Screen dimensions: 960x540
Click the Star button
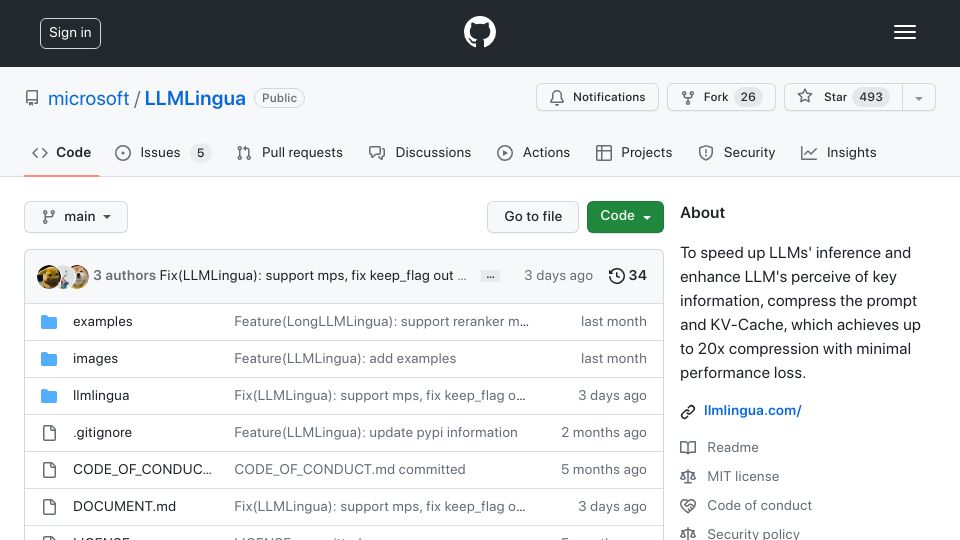click(x=843, y=97)
